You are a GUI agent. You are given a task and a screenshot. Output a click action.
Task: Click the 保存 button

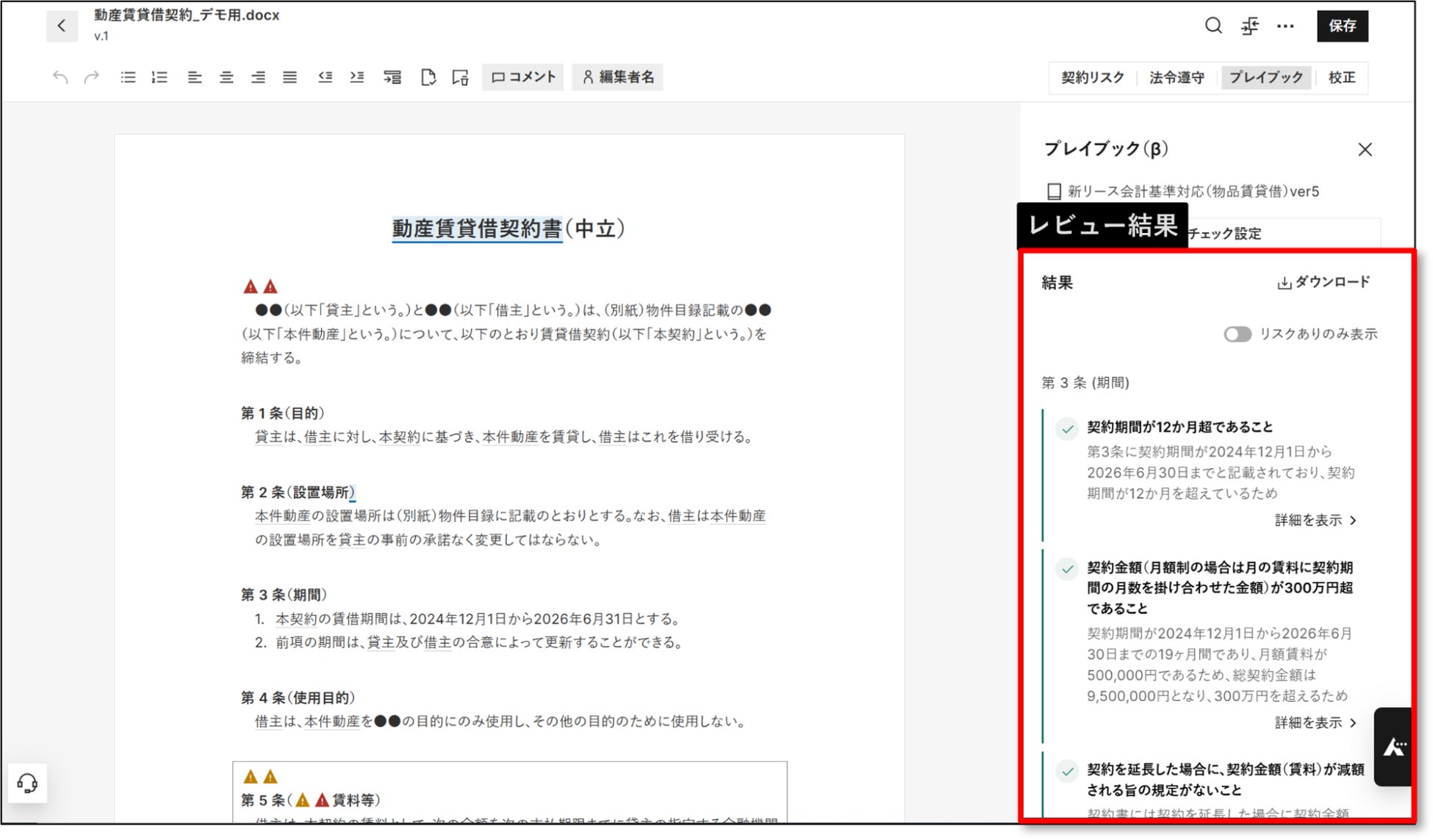1342,26
